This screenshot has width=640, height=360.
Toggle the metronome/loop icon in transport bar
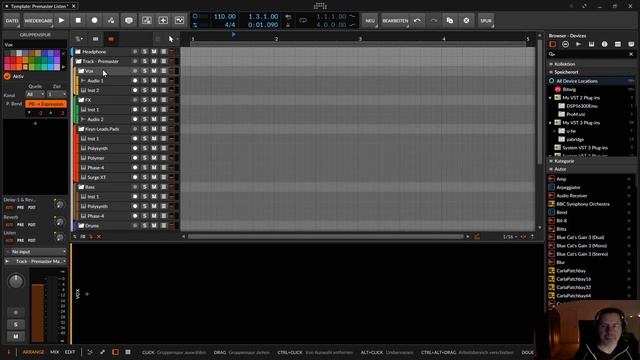(302, 20)
